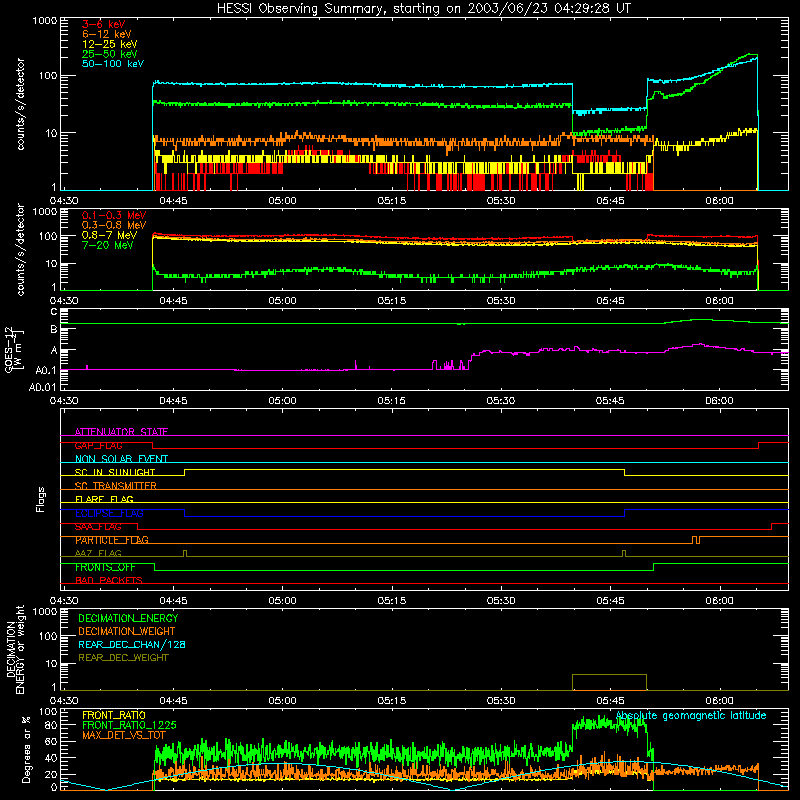Viewport: 800px width, 800px height.
Task: Click the Absolute geomagnetic latitude label
Action: click(x=691, y=715)
